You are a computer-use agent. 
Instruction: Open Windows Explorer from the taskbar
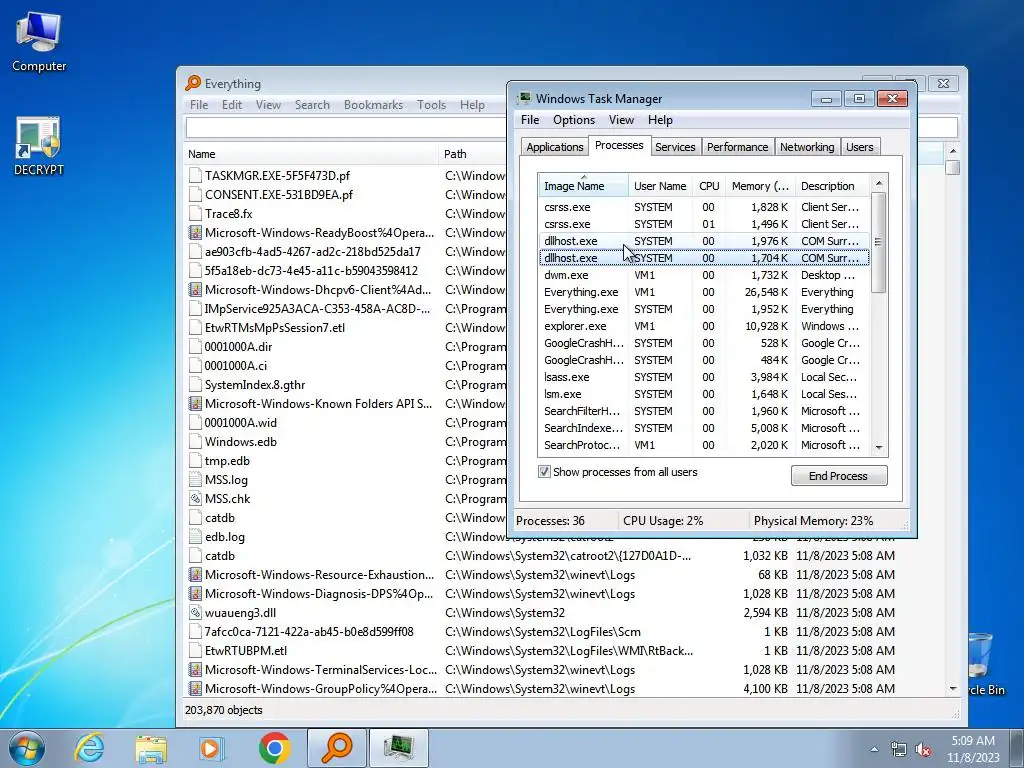coord(151,748)
